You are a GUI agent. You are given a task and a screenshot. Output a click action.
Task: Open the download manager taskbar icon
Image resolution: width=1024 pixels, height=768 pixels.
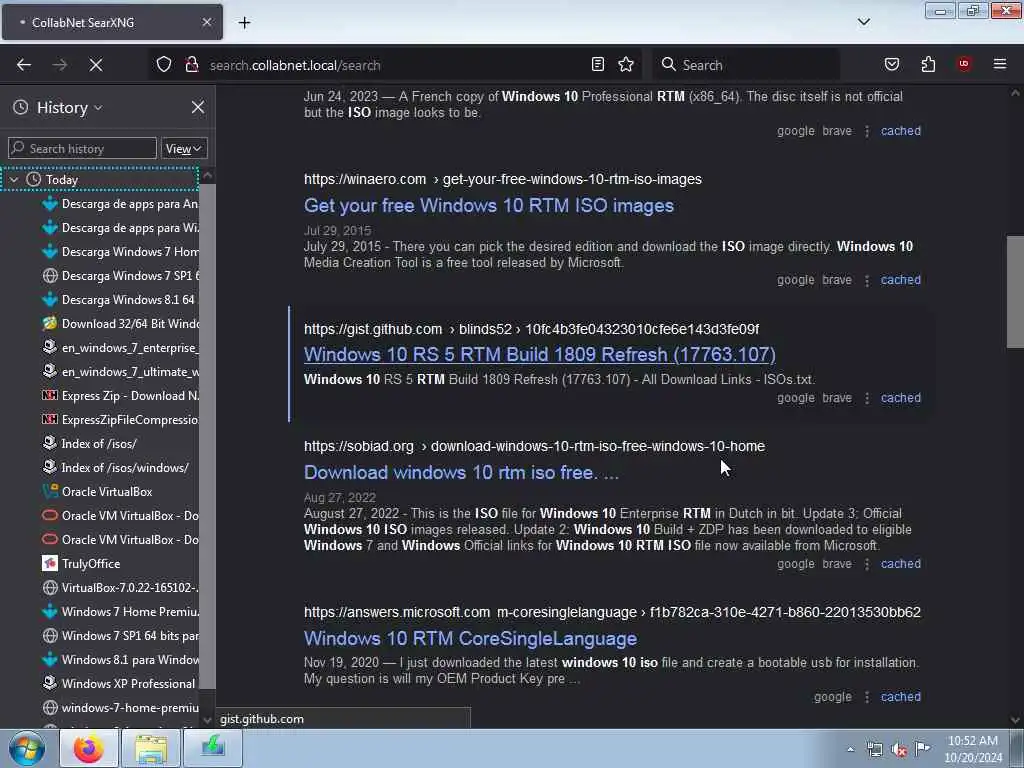(213, 748)
